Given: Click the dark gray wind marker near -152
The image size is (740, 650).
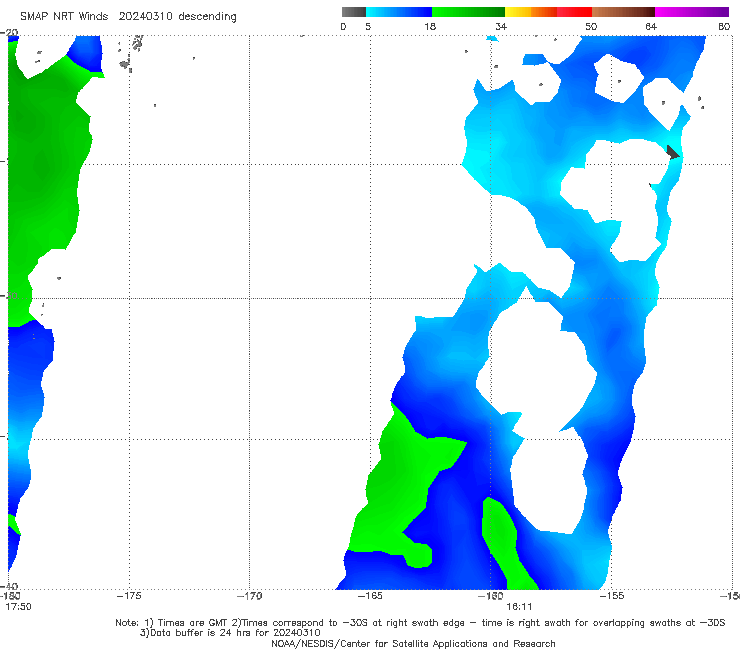Looking at the screenshot, I should click(673, 152).
